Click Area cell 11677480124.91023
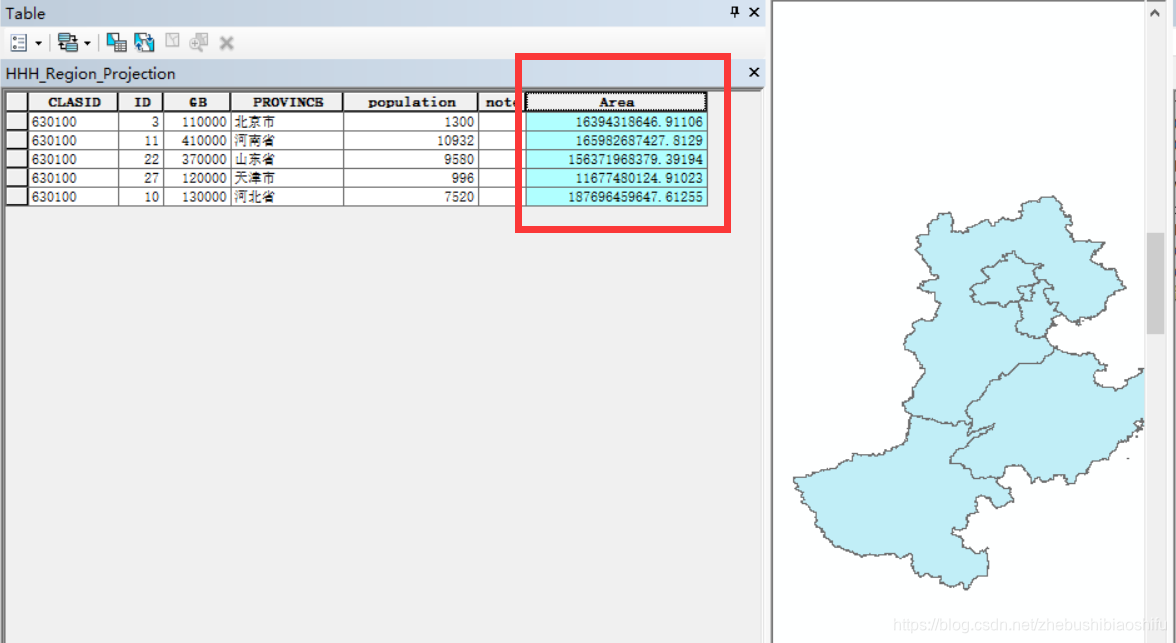The width and height of the screenshot is (1176, 643). (x=616, y=178)
